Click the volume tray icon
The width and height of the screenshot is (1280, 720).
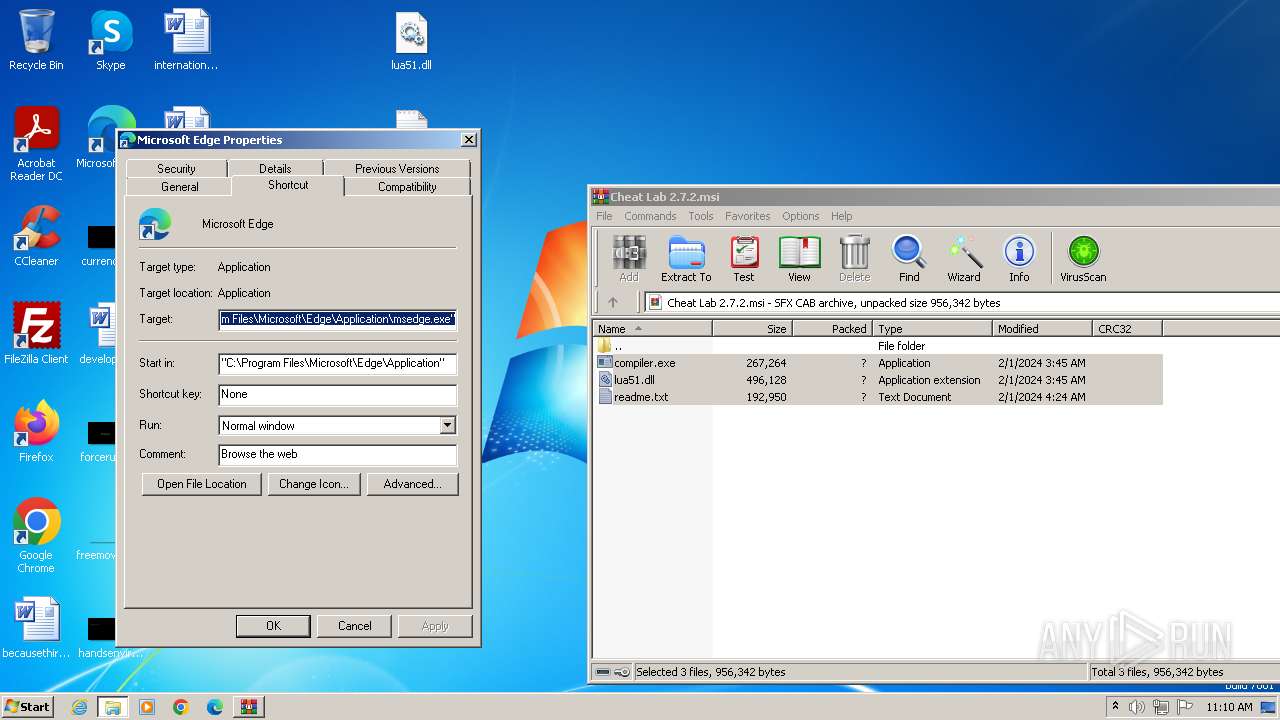(x=1137, y=707)
